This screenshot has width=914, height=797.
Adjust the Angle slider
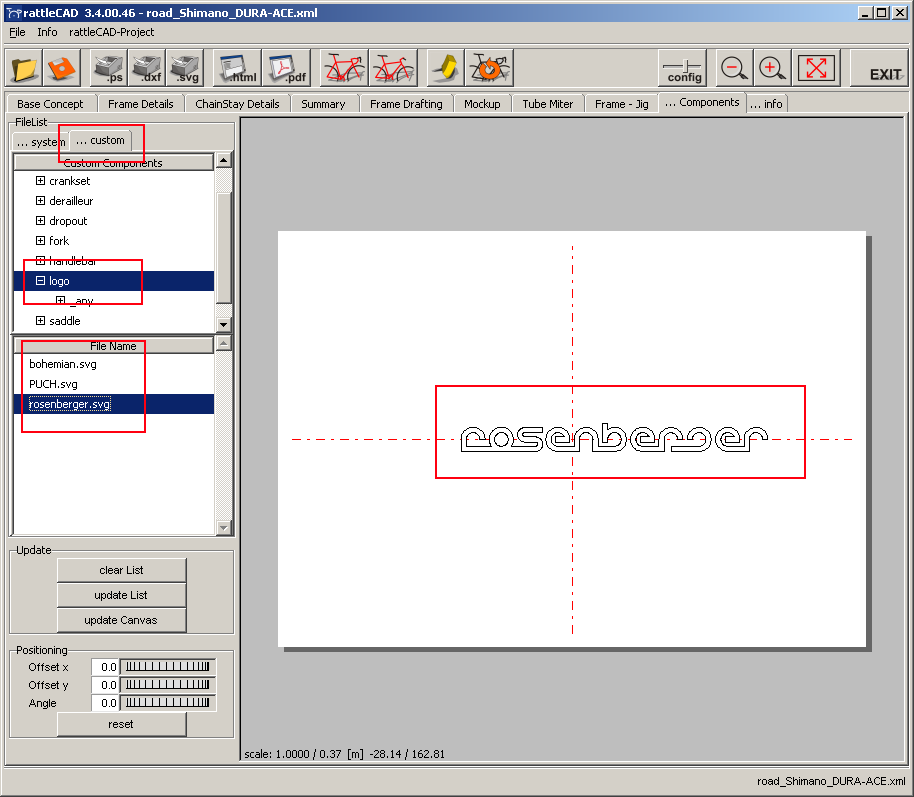coord(168,703)
